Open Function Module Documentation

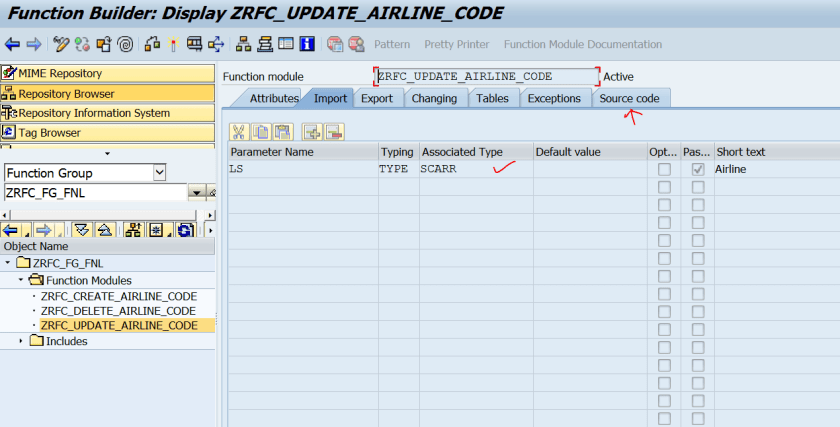(582, 44)
